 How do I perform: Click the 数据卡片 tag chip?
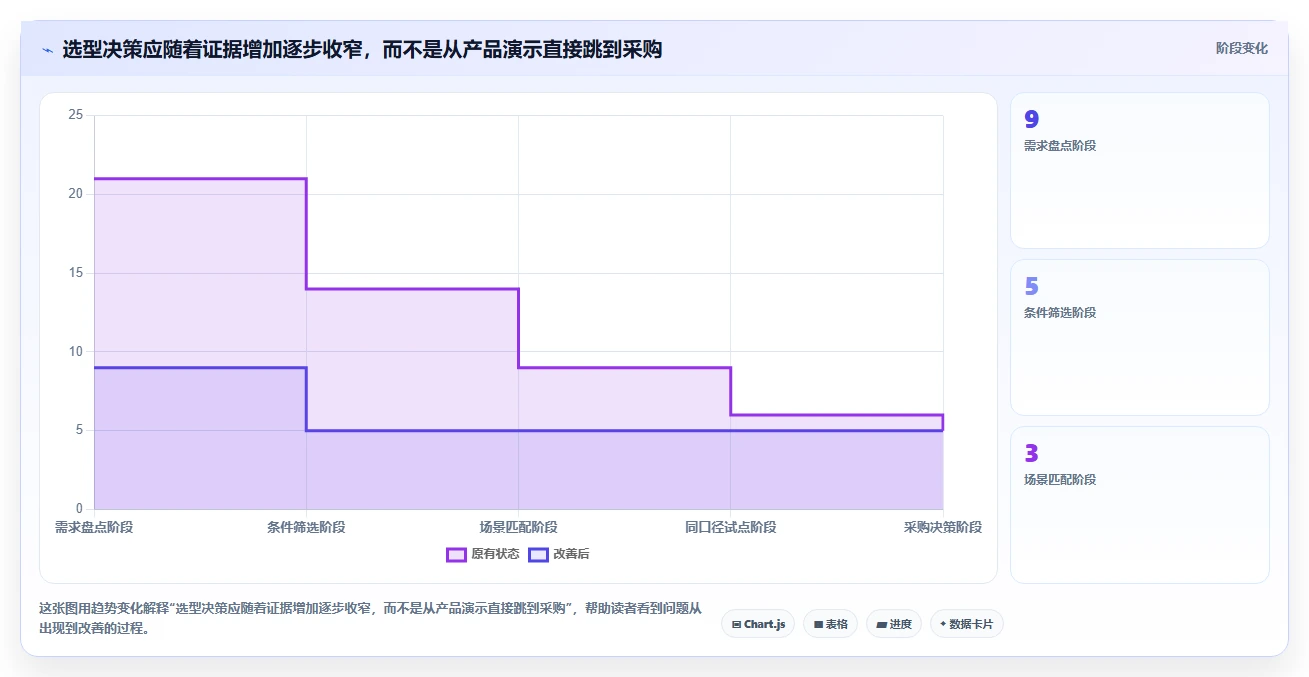tap(966, 624)
